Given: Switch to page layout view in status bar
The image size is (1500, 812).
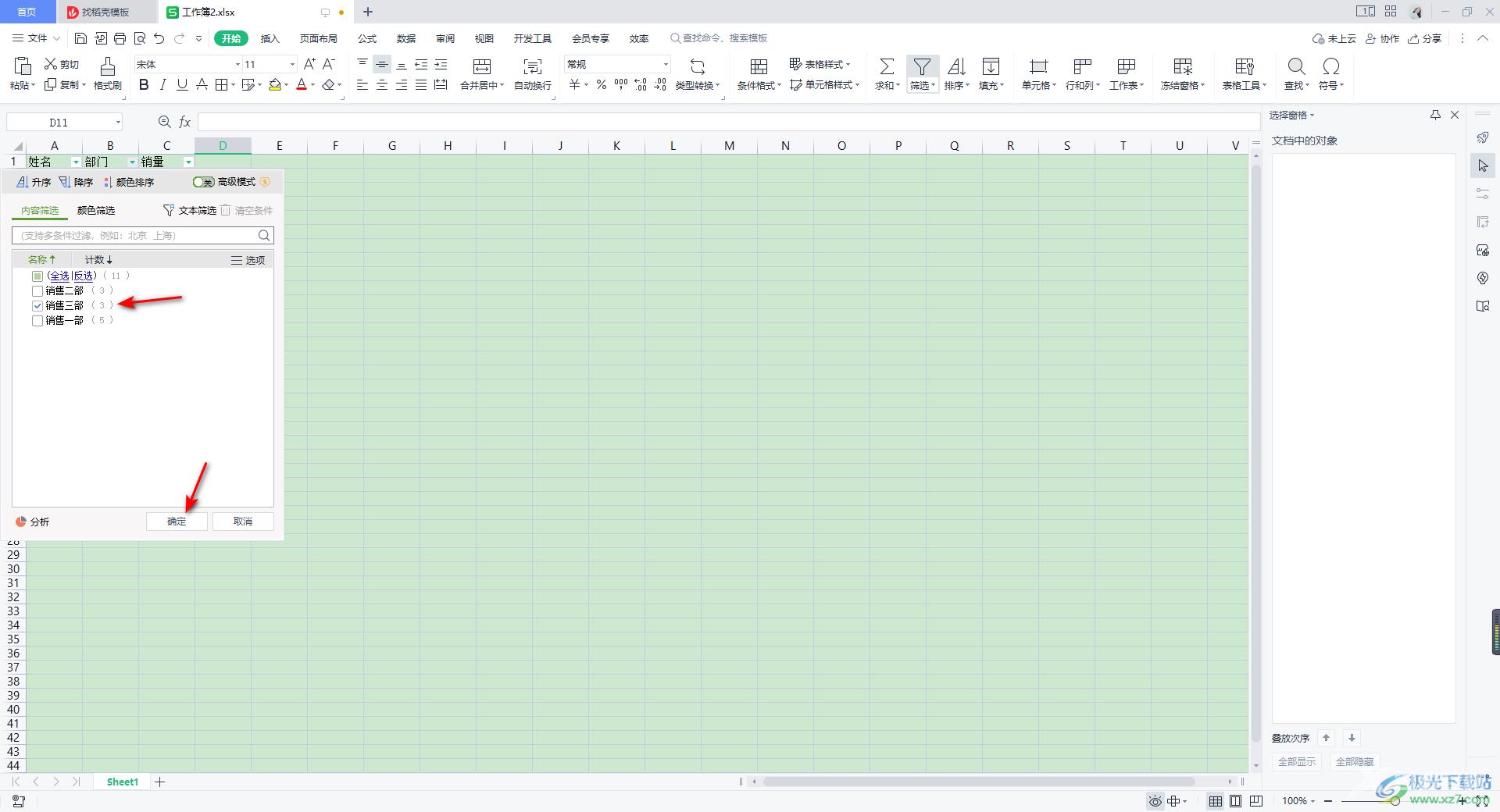Looking at the screenshot, I should pos(1236,801).
